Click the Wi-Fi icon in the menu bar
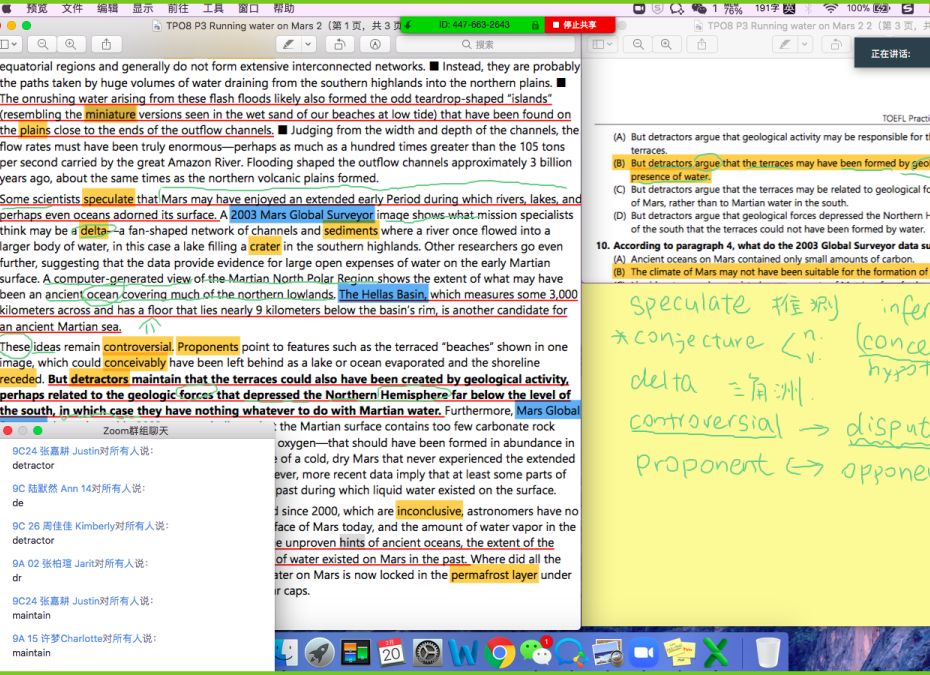Screen dimensions: 930x675 pos(830,8)
